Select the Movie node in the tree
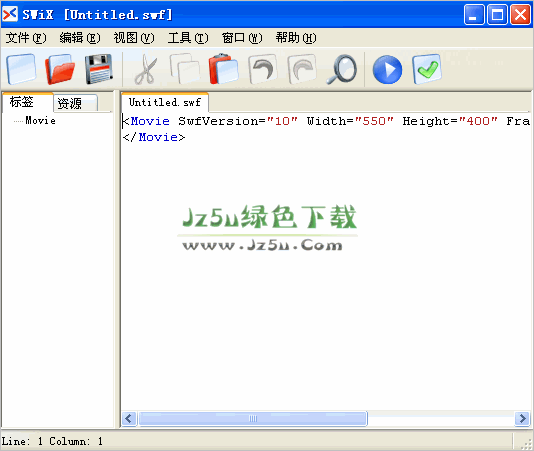The width and height of the screenshot is (534, 451). point(40,121)
